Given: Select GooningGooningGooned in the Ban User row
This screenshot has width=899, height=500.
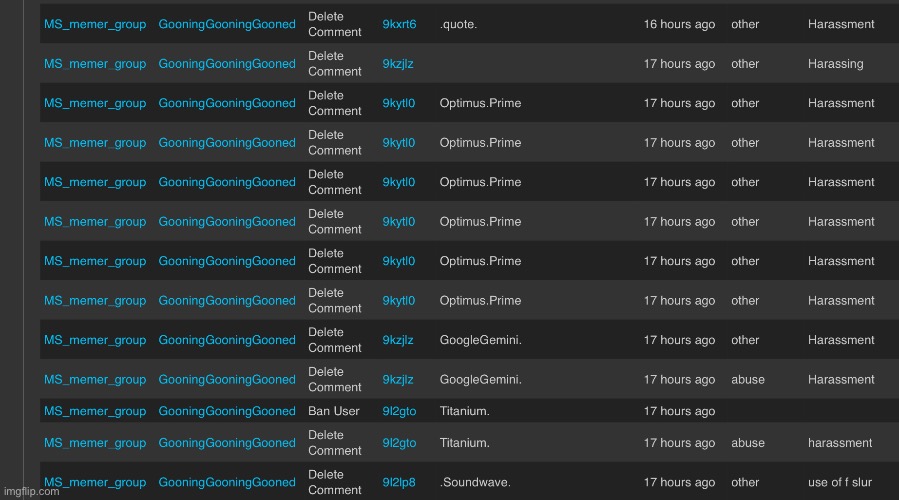Looking at the screenshot, I should point(227,411).
